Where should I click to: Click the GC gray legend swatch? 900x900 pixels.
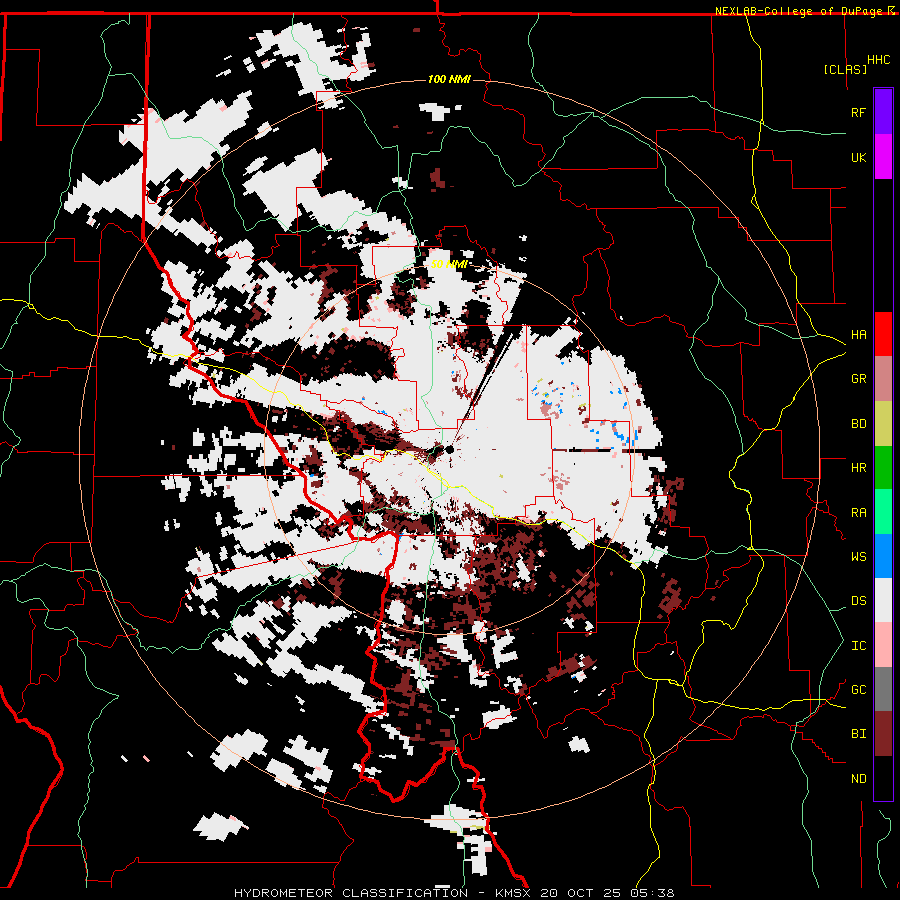tap(883, 689)
